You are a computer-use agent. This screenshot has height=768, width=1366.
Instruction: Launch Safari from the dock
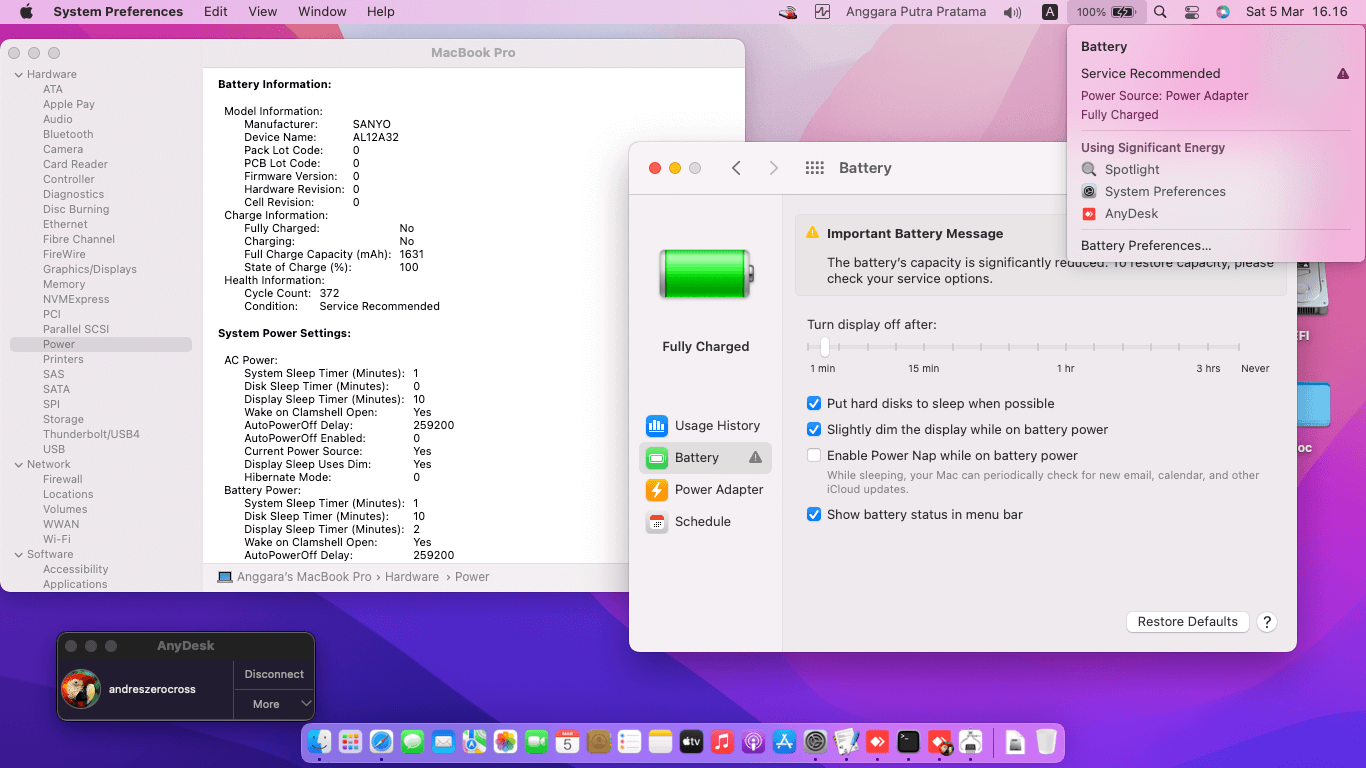point(381,741)
